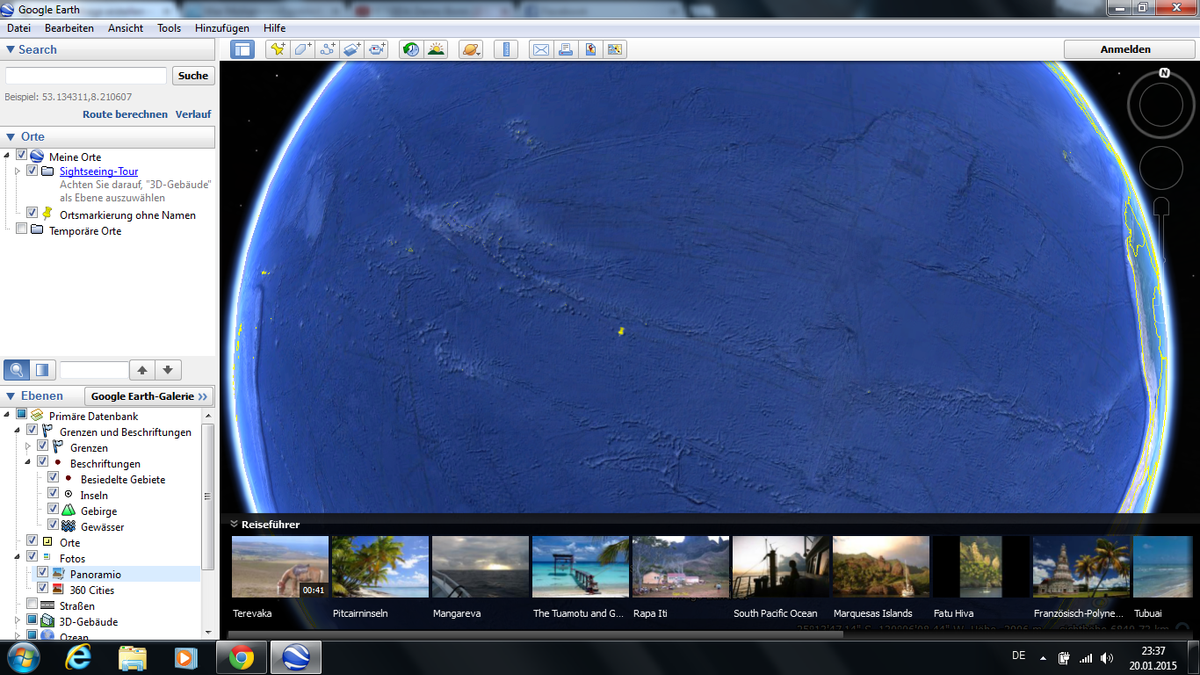The image size is (1200, 675).
Task: Check the Temporäre Orte checkbox
Action: [22, 230]
